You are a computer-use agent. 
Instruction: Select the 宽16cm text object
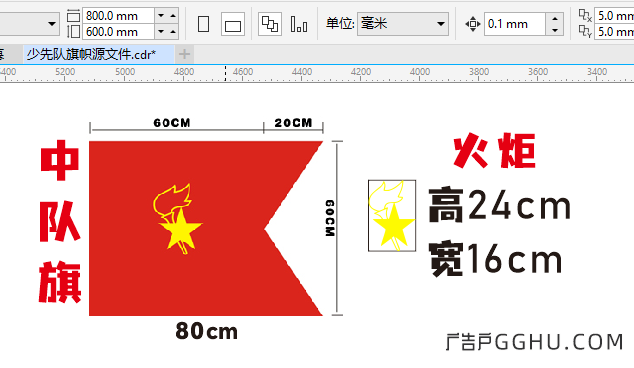point(495,259)
